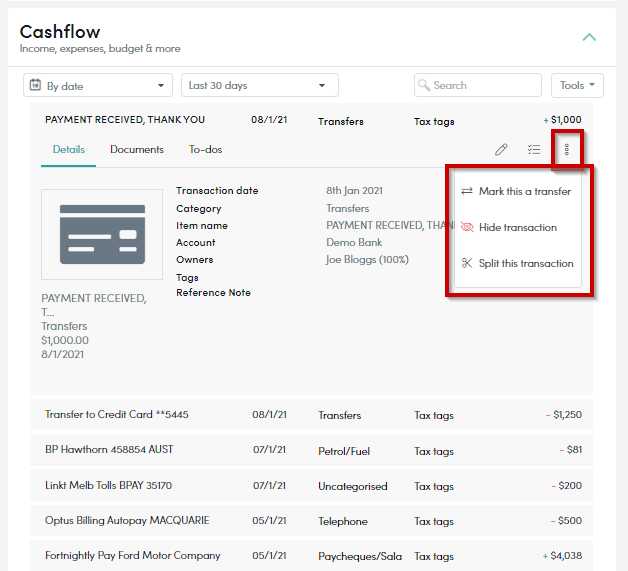Click the Cashflow heading
Viewport: 628px width, 571px height.
coord(60,32)
